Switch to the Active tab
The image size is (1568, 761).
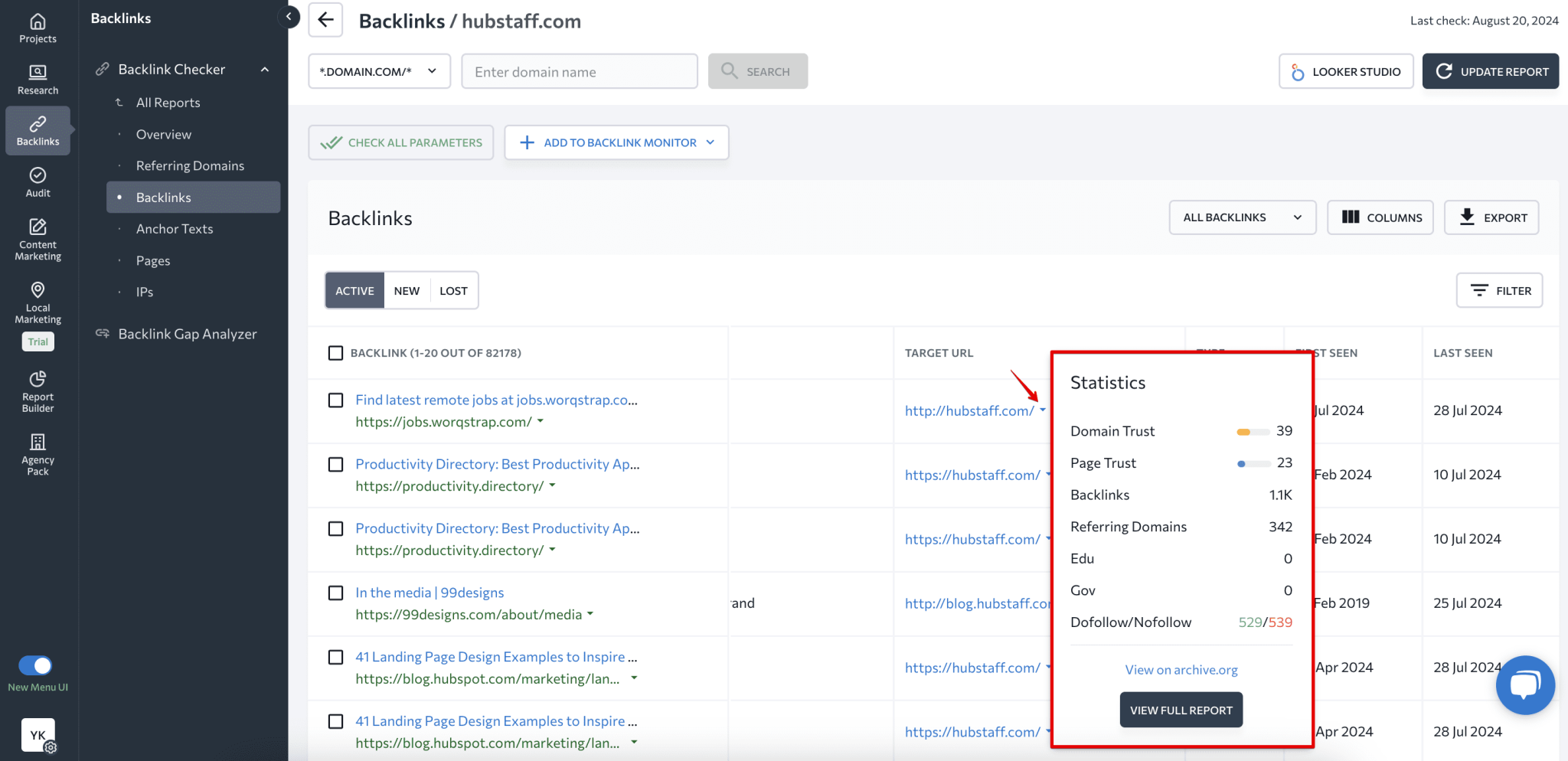354,291
